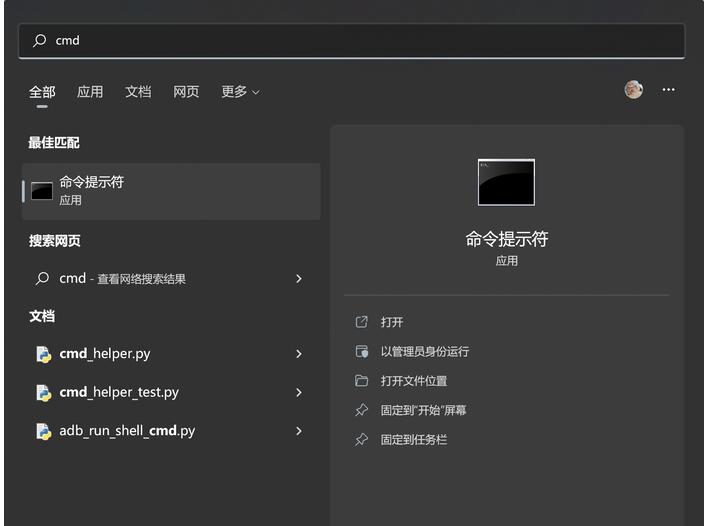This screenshot has width=704, height=526.
Task: Click the Python file icon for cmd_helper_test.py
Action: point(44,393)
